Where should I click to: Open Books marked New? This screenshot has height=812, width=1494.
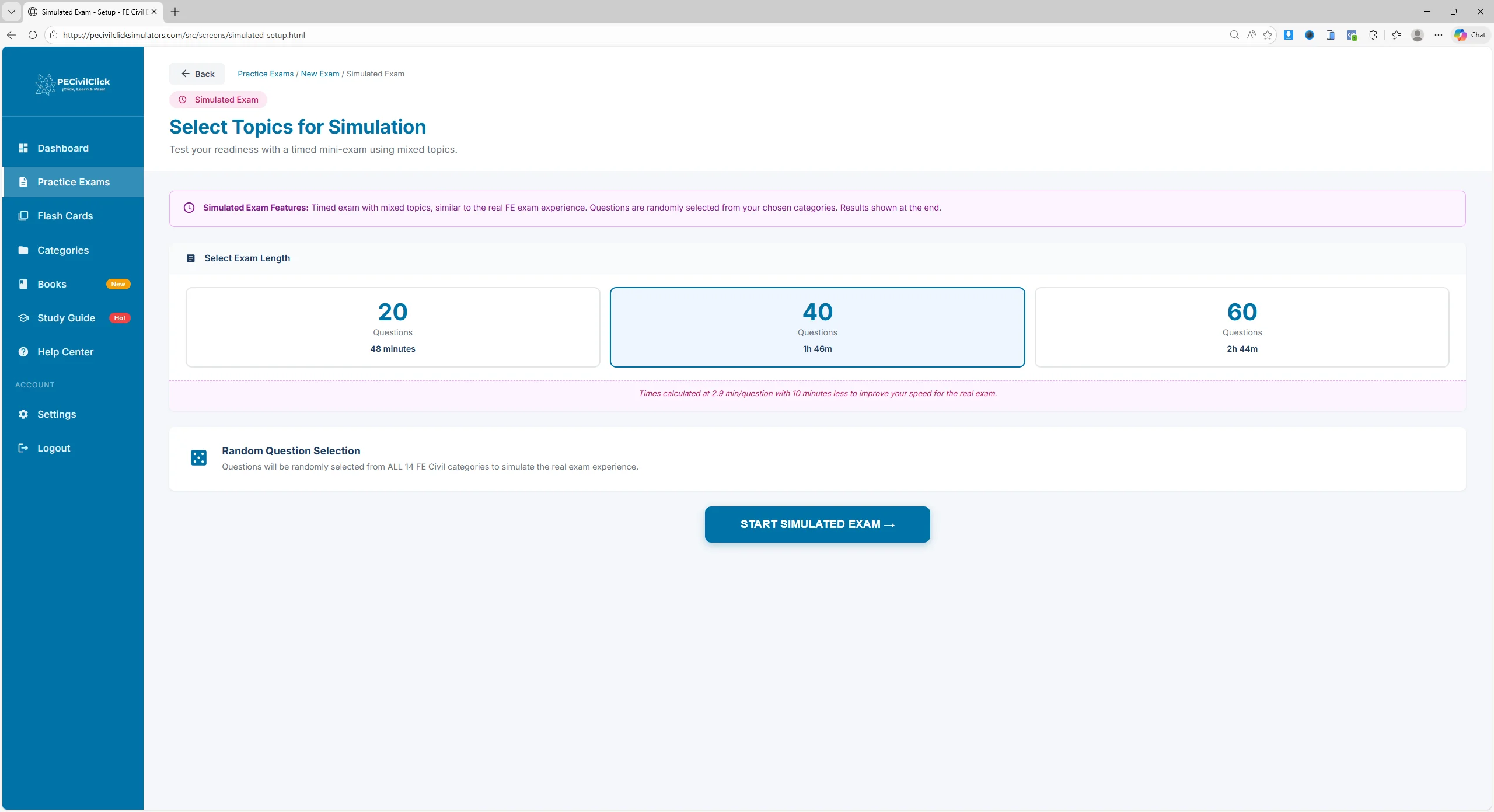(x=52, y=284)
